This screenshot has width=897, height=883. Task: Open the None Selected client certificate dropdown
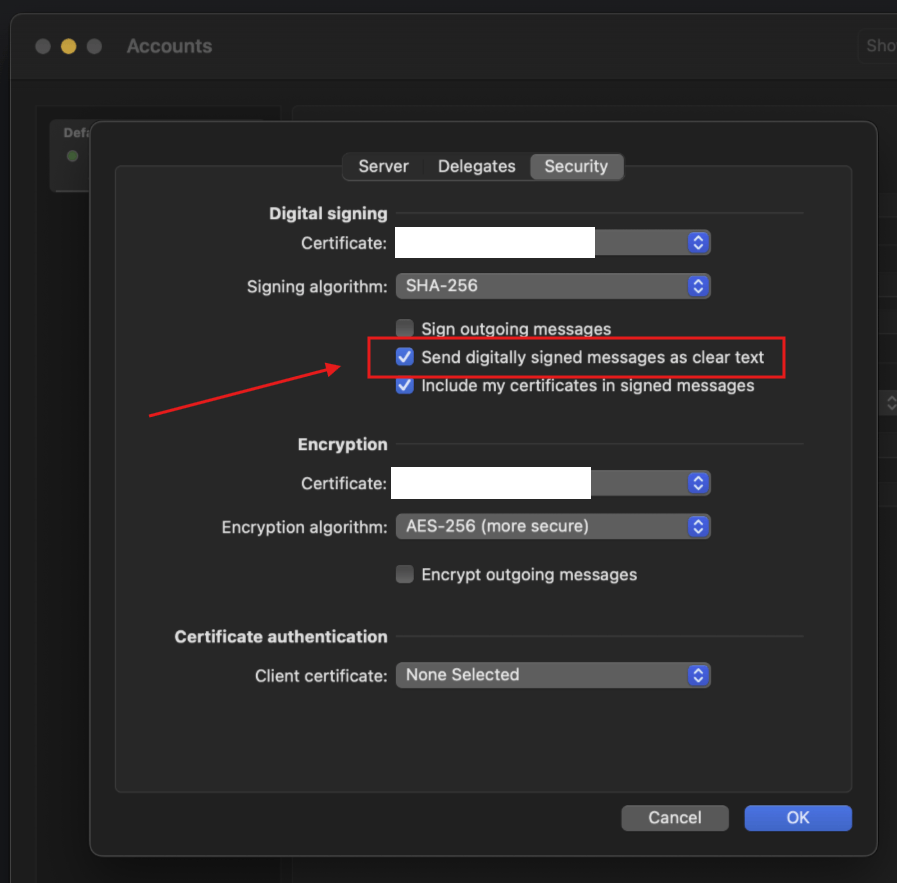553,675
